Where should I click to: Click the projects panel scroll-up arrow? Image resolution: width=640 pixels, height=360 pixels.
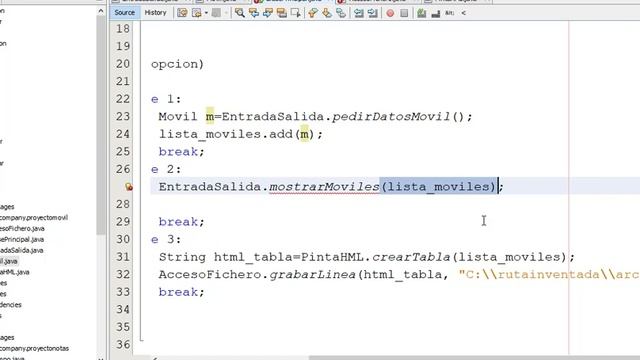(101, 11)
